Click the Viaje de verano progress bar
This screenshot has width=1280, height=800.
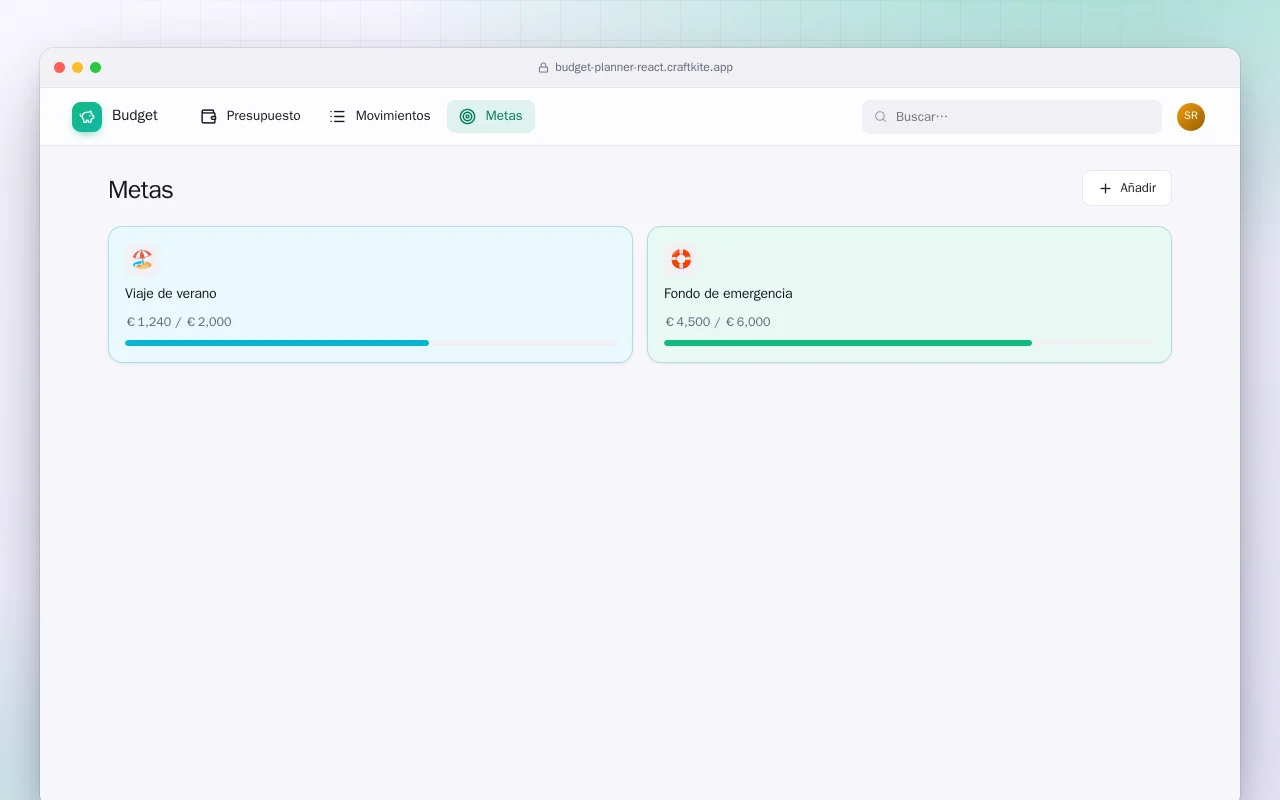pyautogui.click(x=372, y=343)
